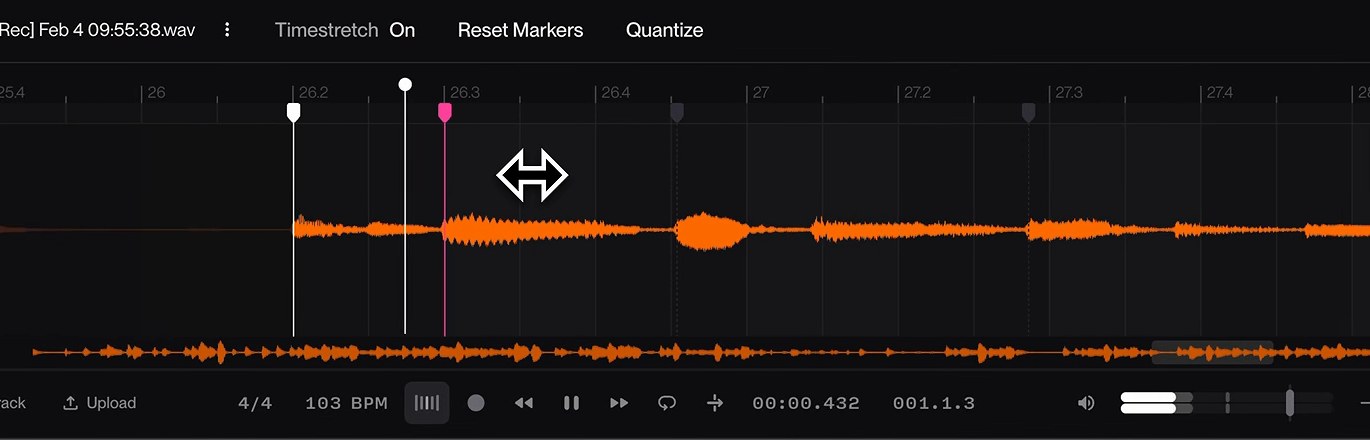
Task: Click the 001.1.3 bar position display
Action: pyautogui.click(x=934, y=404)
